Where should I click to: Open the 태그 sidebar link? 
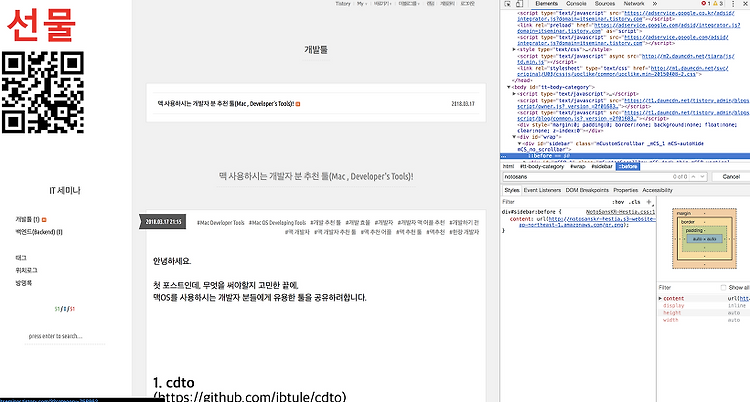point(21,257)
